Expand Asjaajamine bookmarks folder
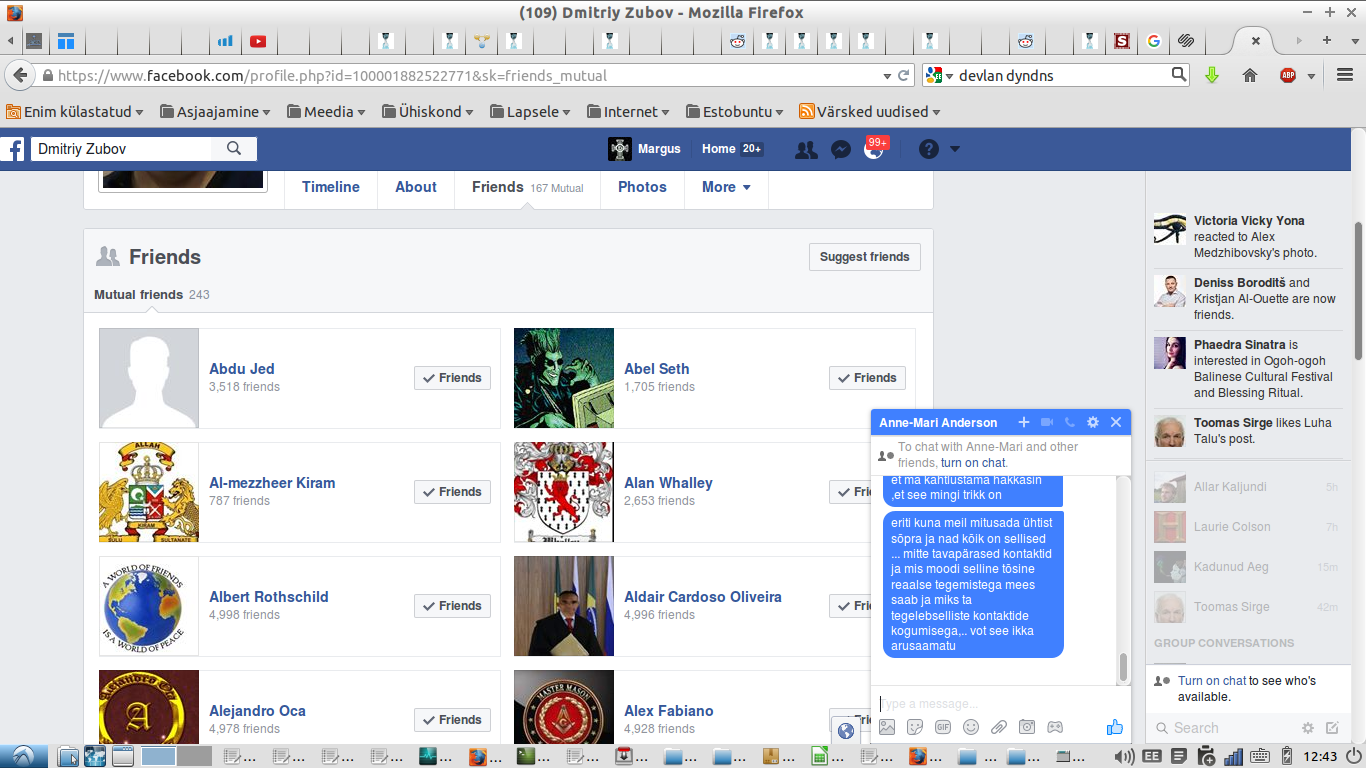 tap(216, 112)
